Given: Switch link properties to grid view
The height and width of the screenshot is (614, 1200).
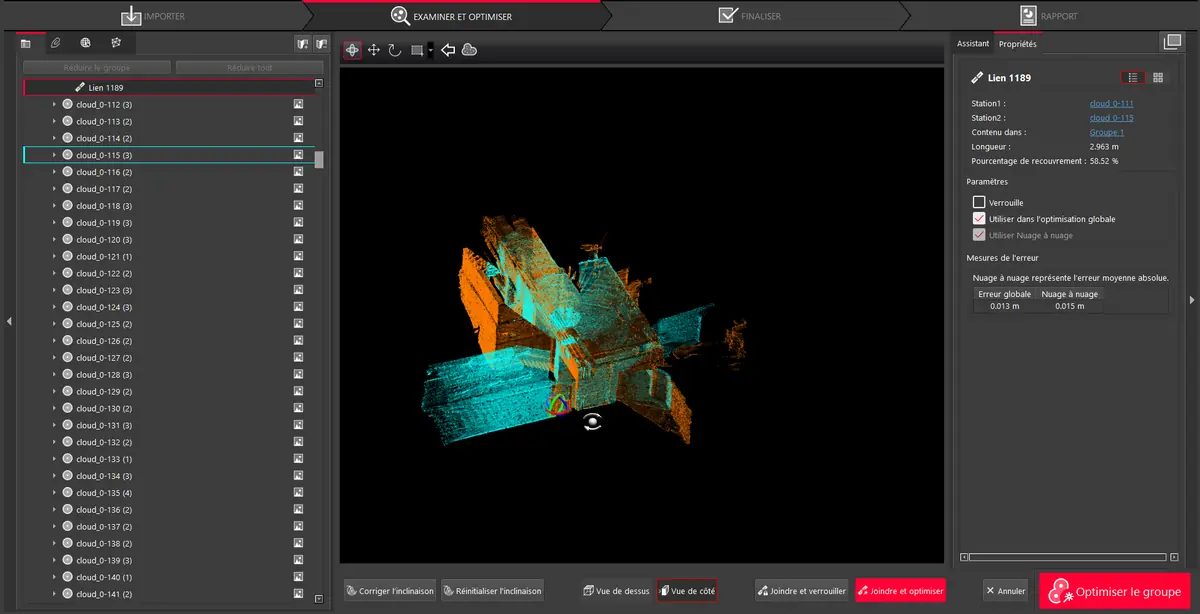Looking at the screenshot, I should [1157, 77].
